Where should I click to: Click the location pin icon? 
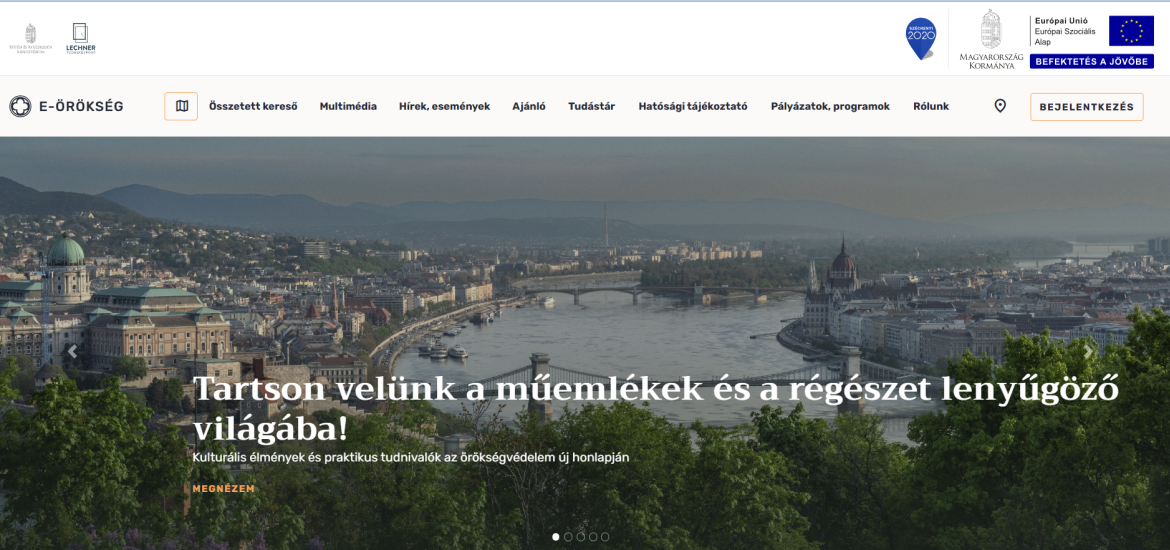click(x=1000, y=106)
